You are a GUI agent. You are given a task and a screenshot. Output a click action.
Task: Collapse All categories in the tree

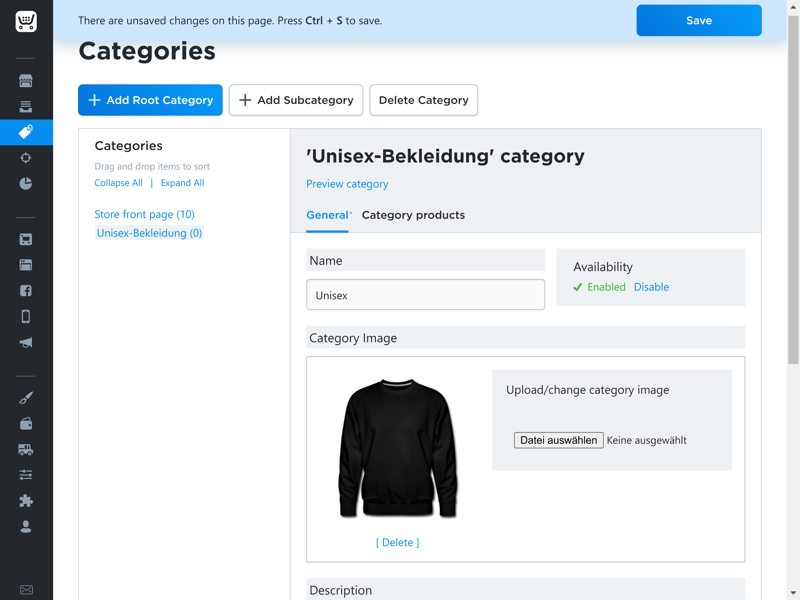click(118, 183)
